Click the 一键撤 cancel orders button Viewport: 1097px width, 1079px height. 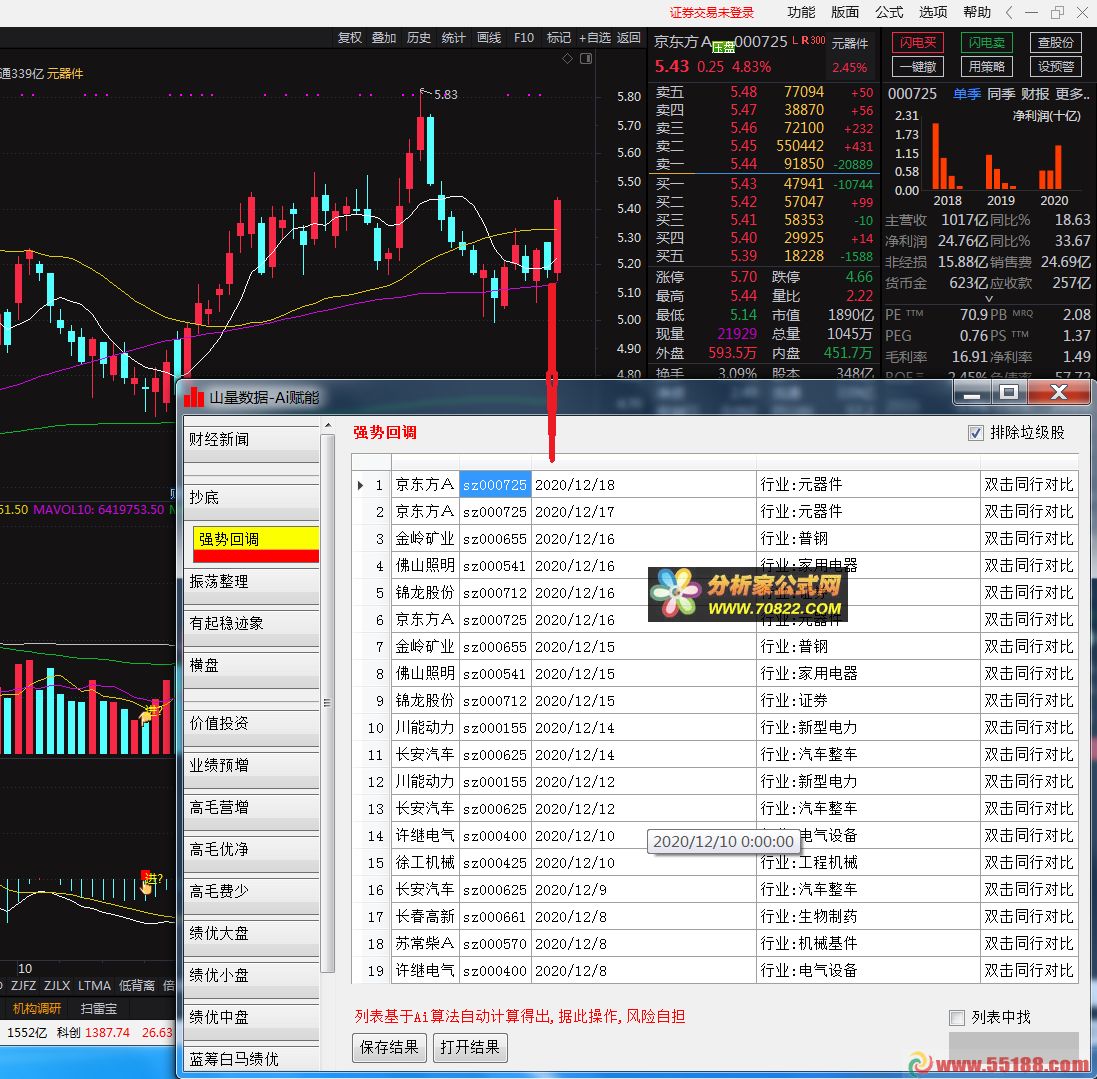click(918, 67)
